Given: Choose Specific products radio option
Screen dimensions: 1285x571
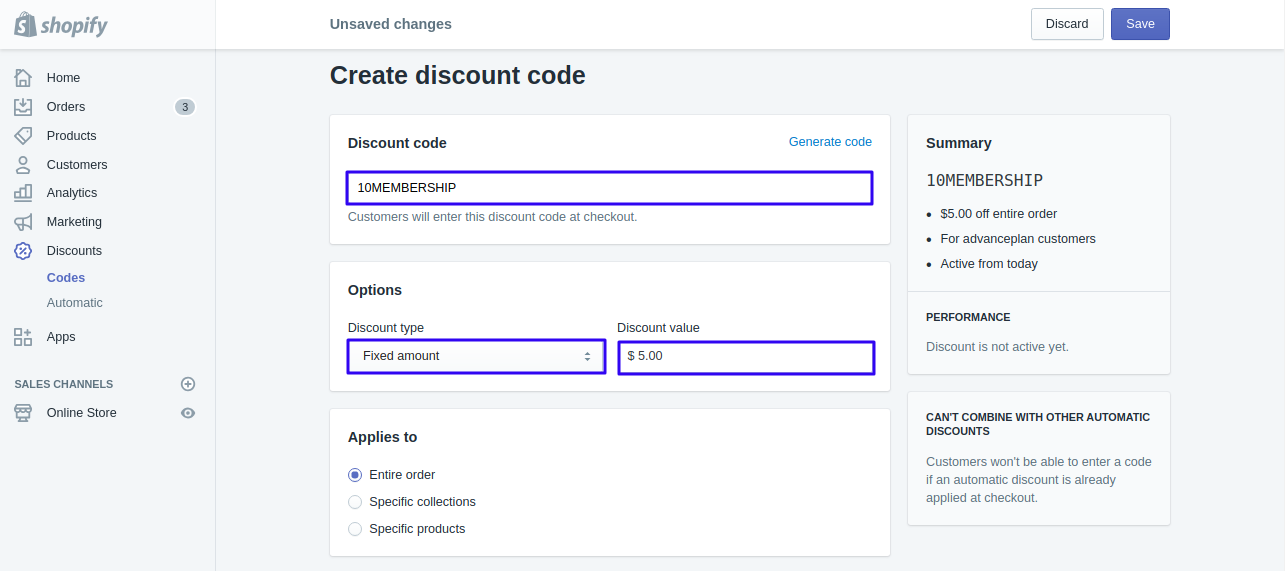Looking at the screenshot, I should pos(354,529).
